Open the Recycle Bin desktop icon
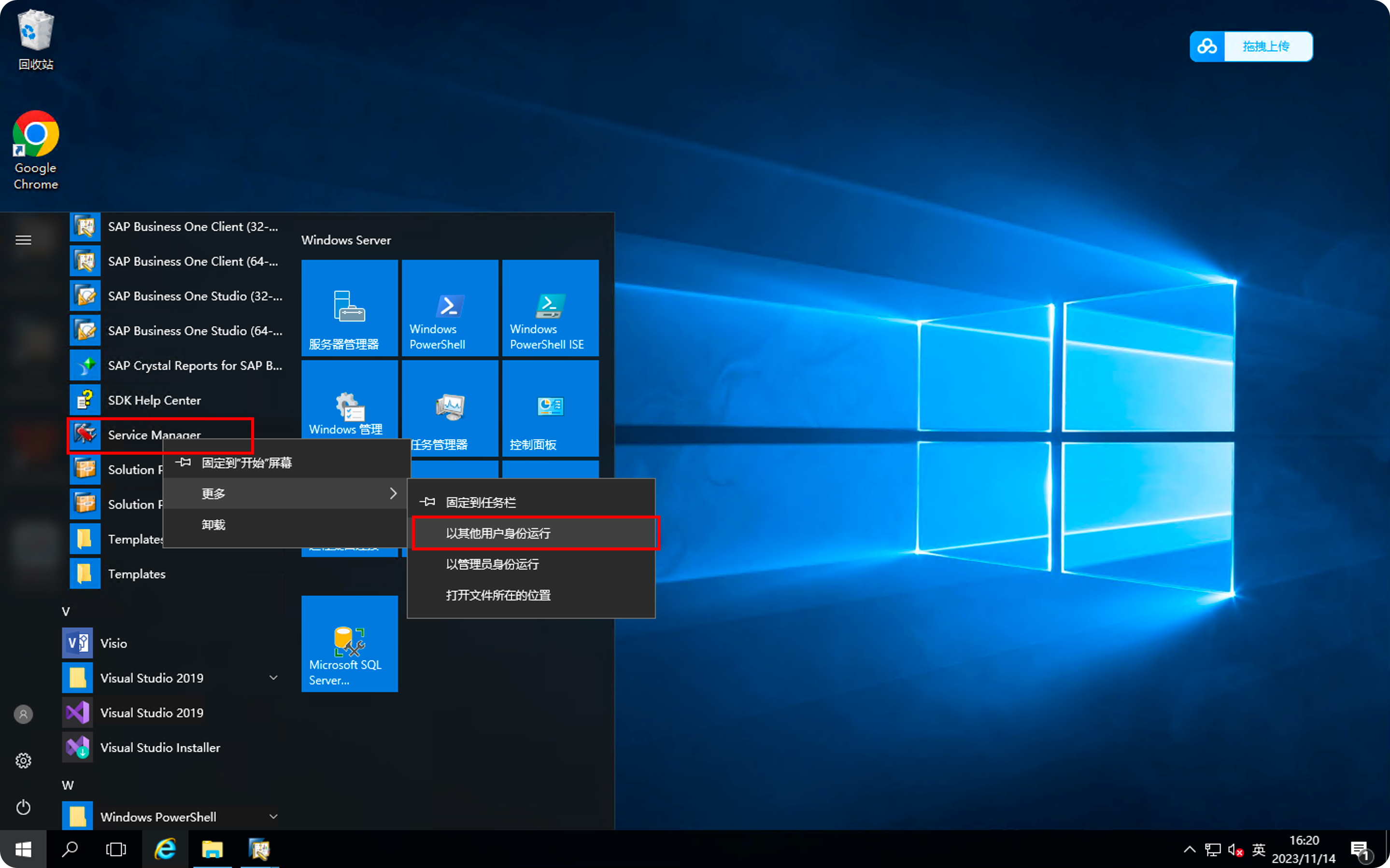 point(36,39)
